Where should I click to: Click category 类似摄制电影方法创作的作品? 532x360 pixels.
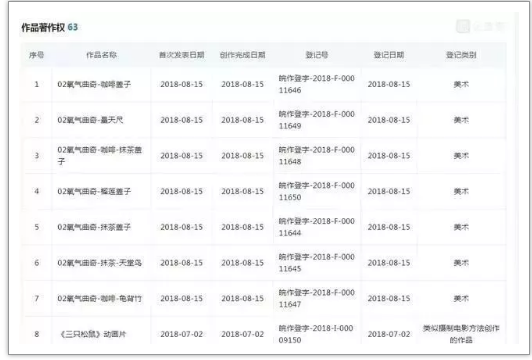(461, 334)
